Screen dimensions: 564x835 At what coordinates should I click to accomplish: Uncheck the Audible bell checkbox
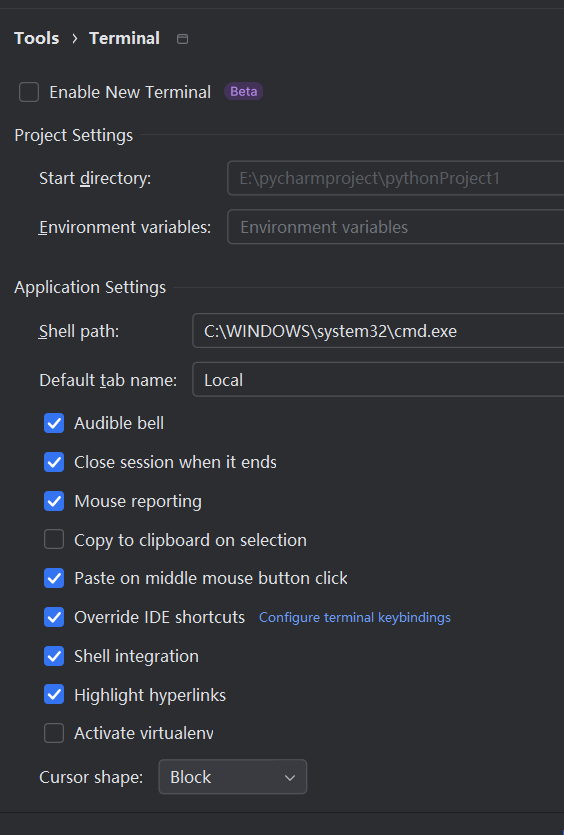[x=54, y=423]
